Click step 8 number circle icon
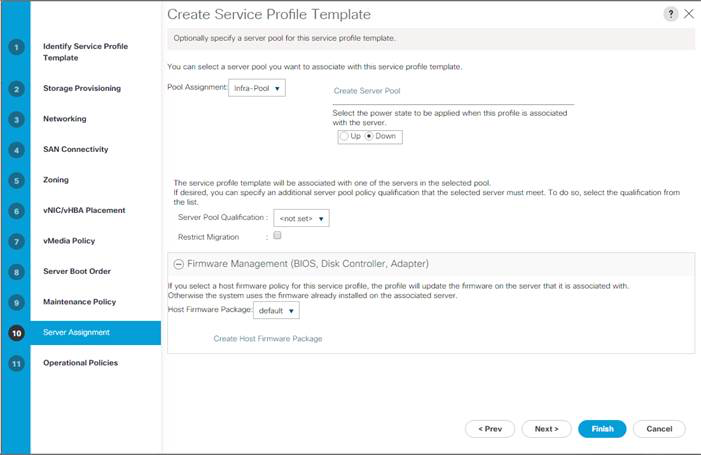This screenshot has width=701, height=455. coord(16,272)
